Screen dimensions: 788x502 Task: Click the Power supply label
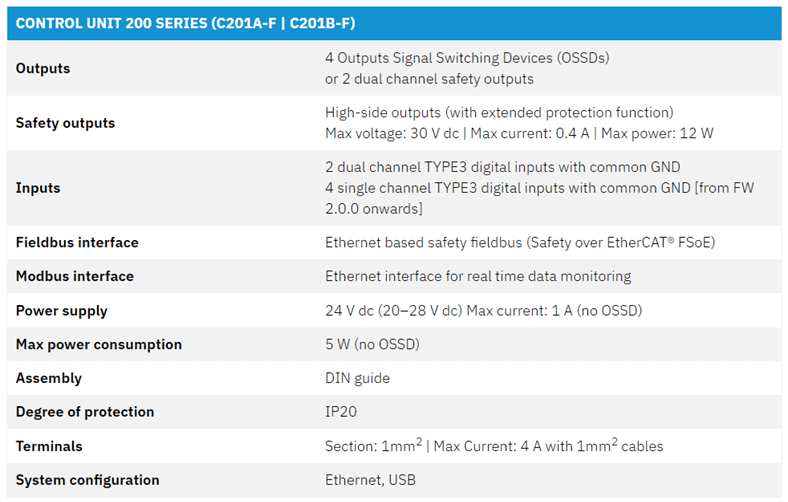[x=61, y=311]
